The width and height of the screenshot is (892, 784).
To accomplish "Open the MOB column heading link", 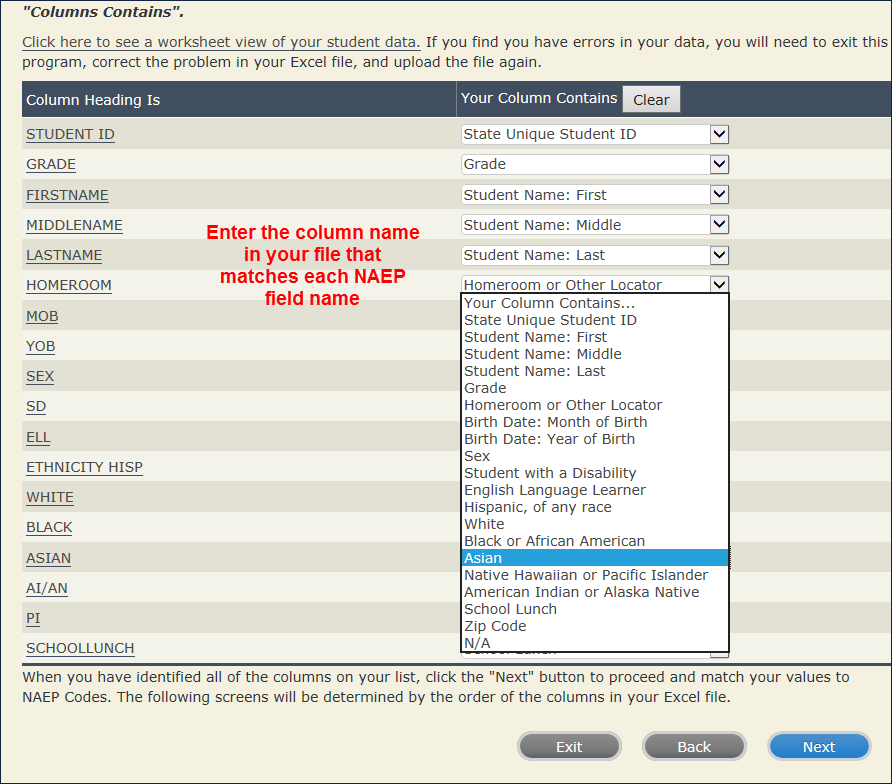I will tap(42, 316).
